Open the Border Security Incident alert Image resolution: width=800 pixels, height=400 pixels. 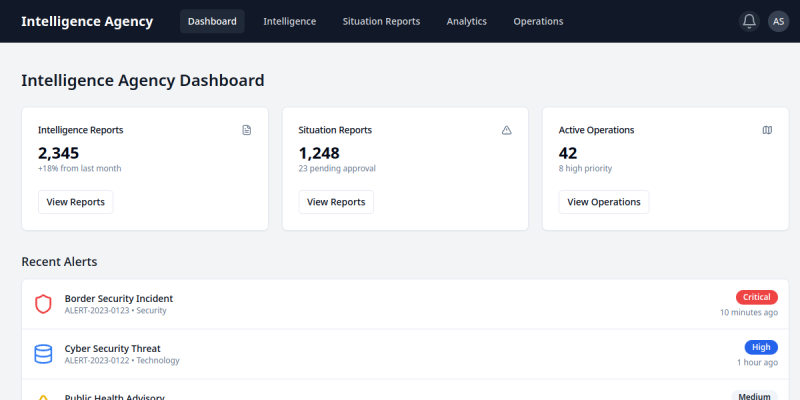tap(405, 304)
